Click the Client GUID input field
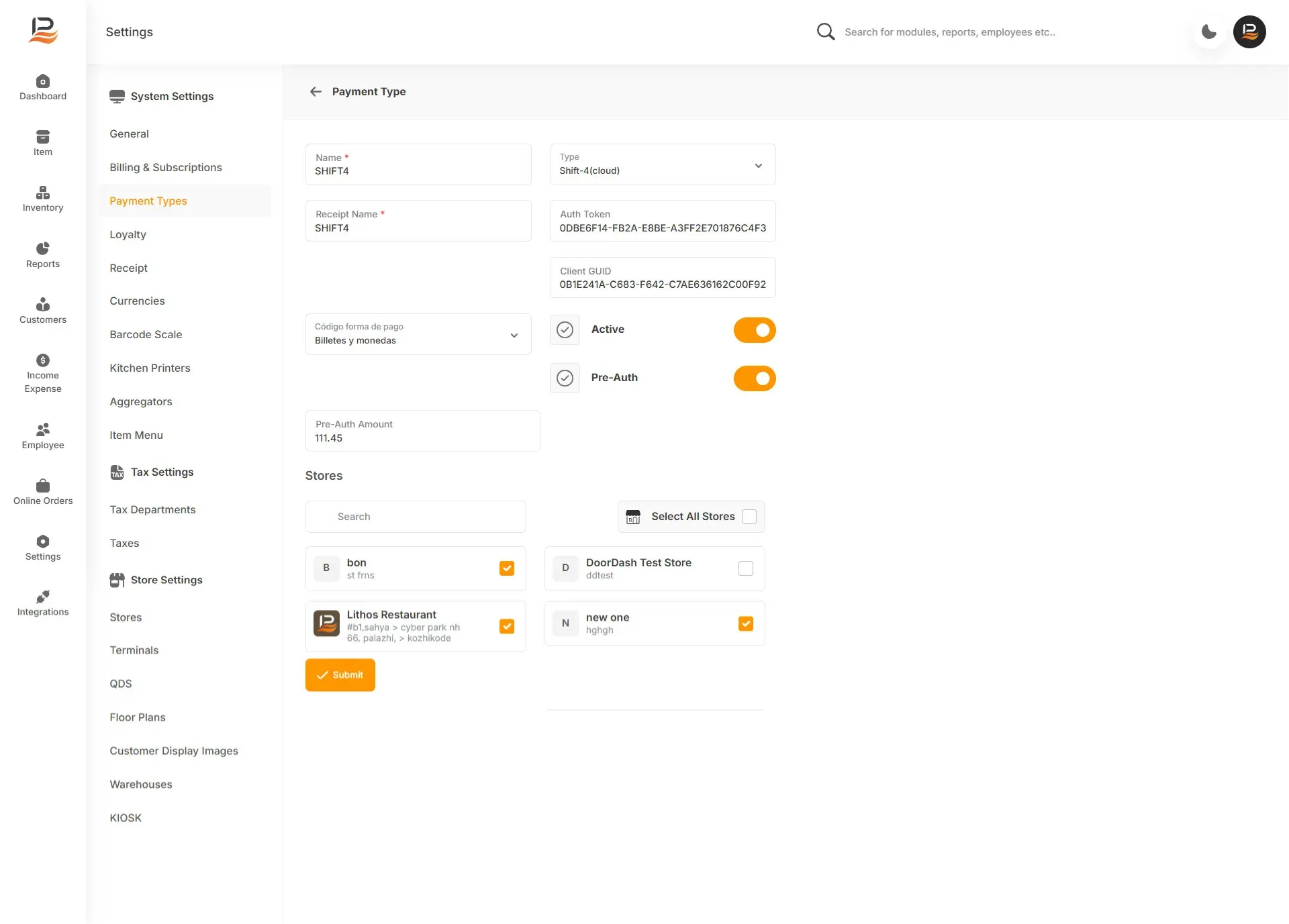 pos(663,277)
